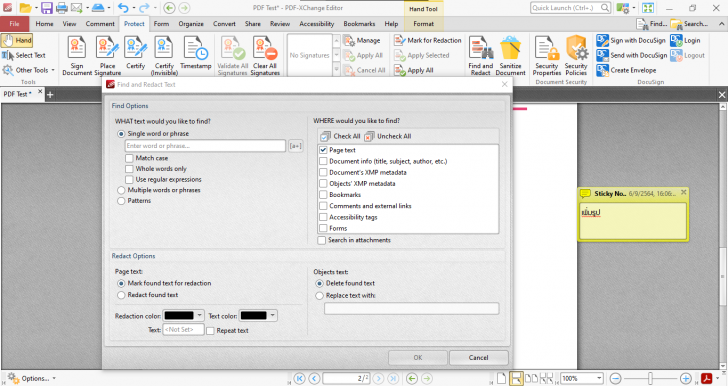Click the Undo arrow

tap(123, 8)
